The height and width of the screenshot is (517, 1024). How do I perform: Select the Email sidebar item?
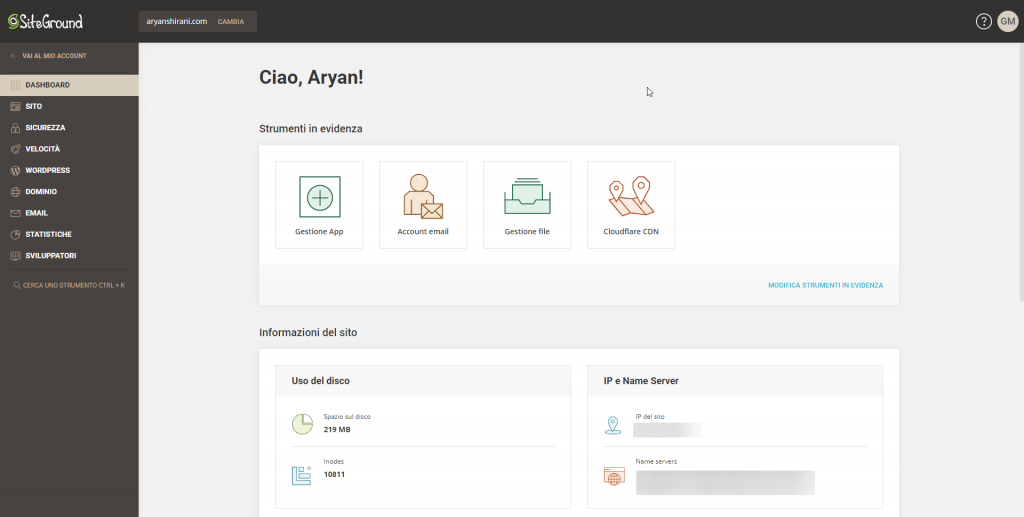(36, 213)
